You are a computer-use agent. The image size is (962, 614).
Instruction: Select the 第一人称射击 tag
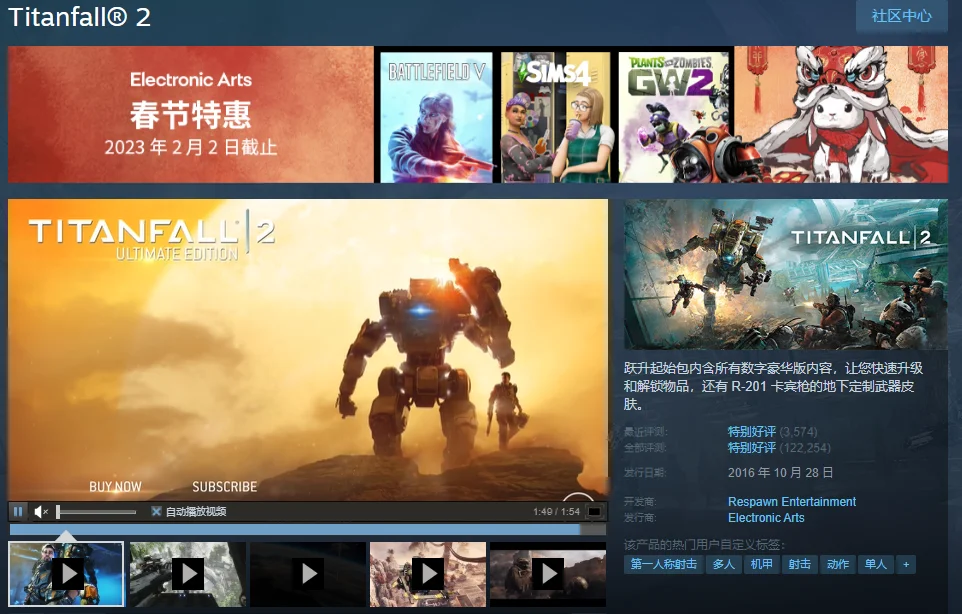click(663, 564)
